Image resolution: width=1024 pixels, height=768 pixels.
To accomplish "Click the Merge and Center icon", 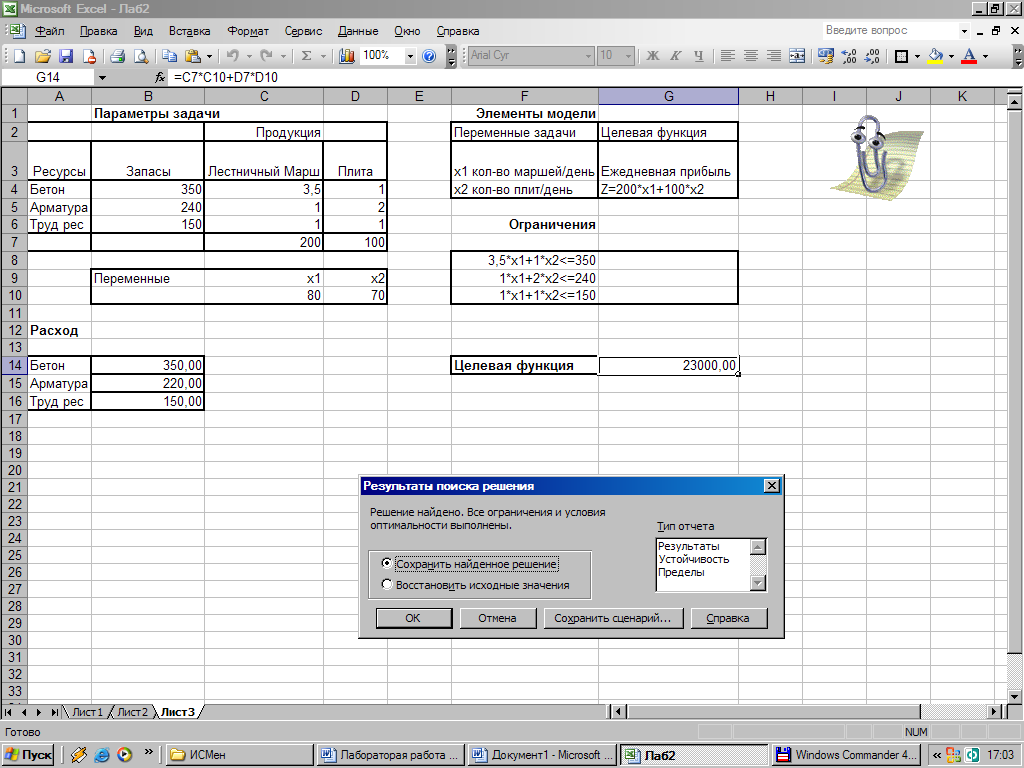I will [x=797, y=56].
